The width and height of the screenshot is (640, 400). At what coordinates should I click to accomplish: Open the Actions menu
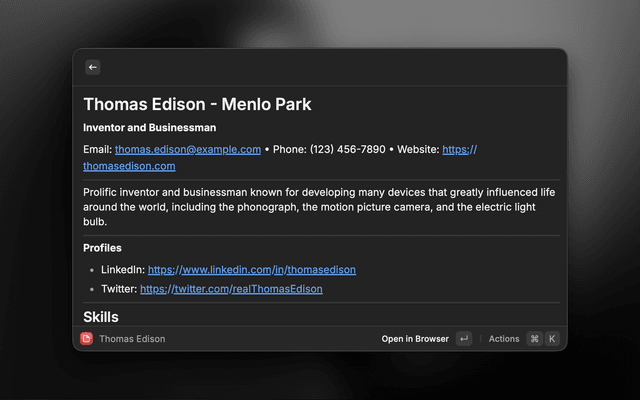click(504, 339)
